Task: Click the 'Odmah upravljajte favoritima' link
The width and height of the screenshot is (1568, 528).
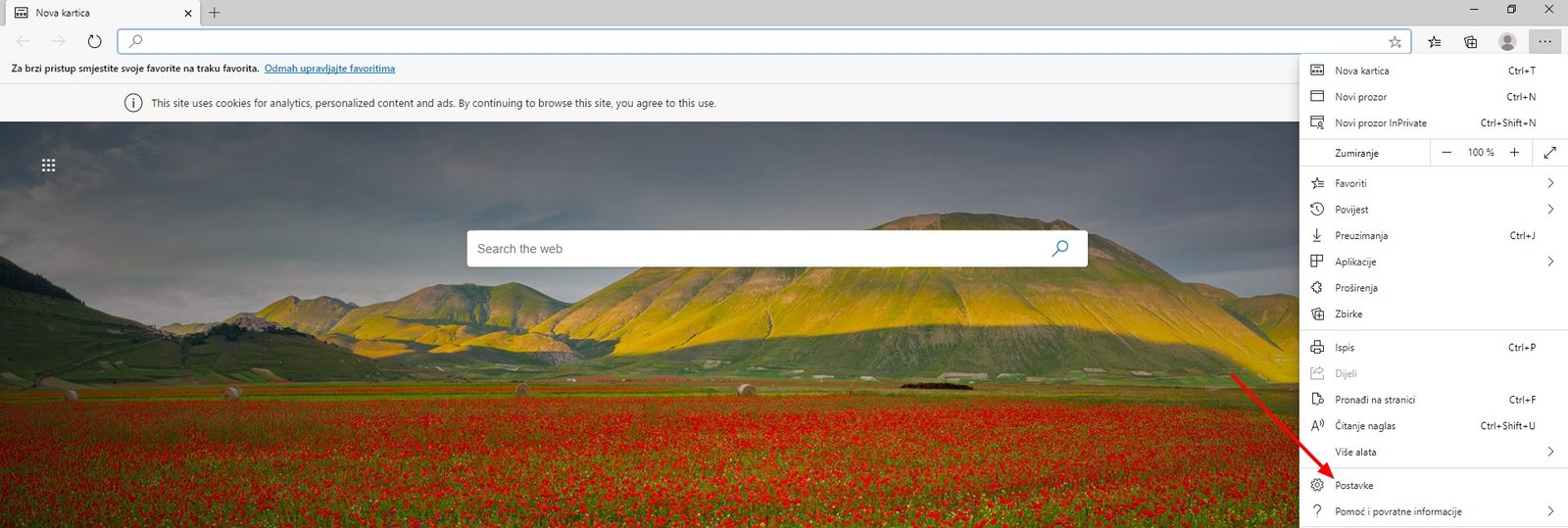Action: point(329,69)
